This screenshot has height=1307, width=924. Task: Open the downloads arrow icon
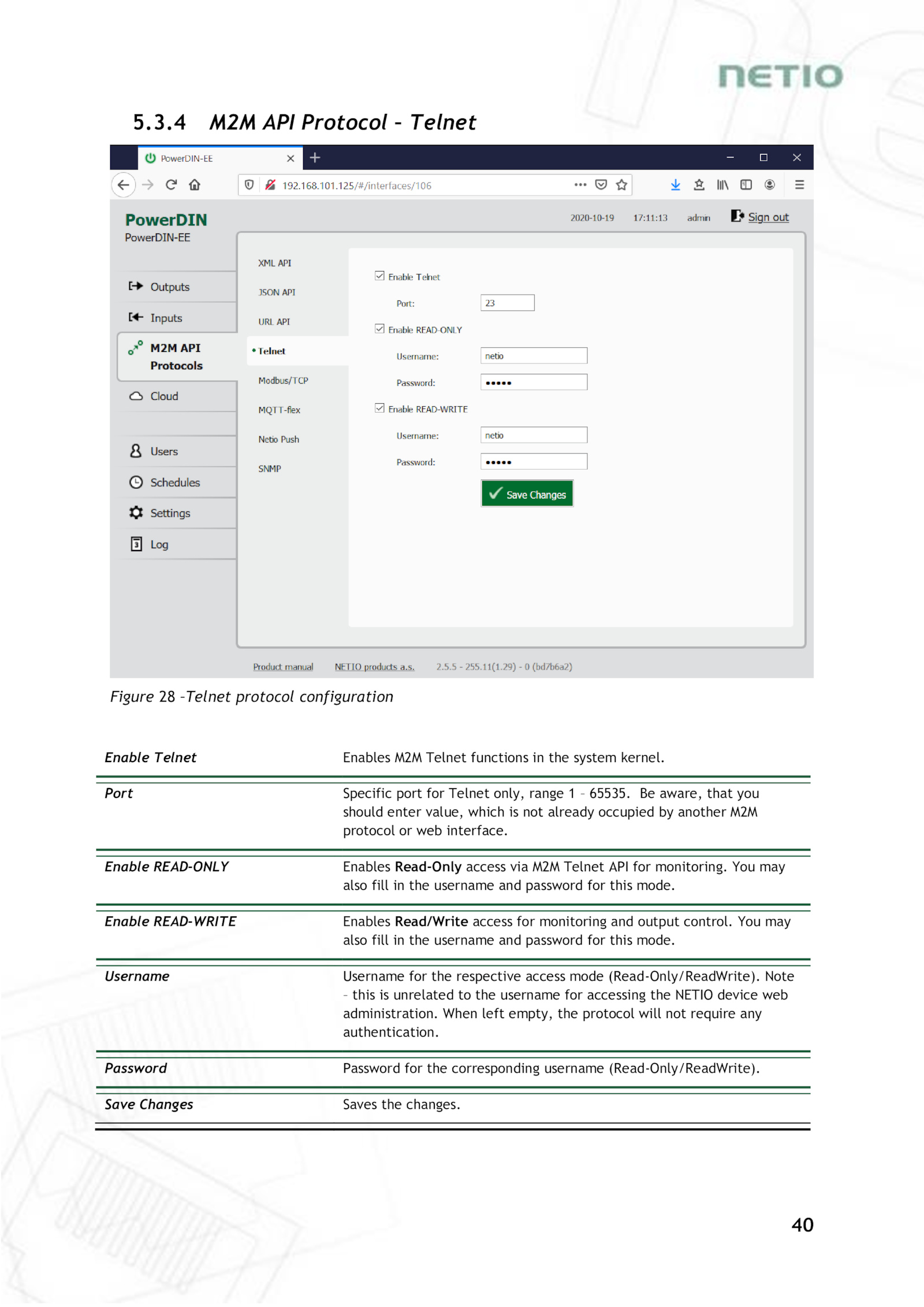[675, 185]
